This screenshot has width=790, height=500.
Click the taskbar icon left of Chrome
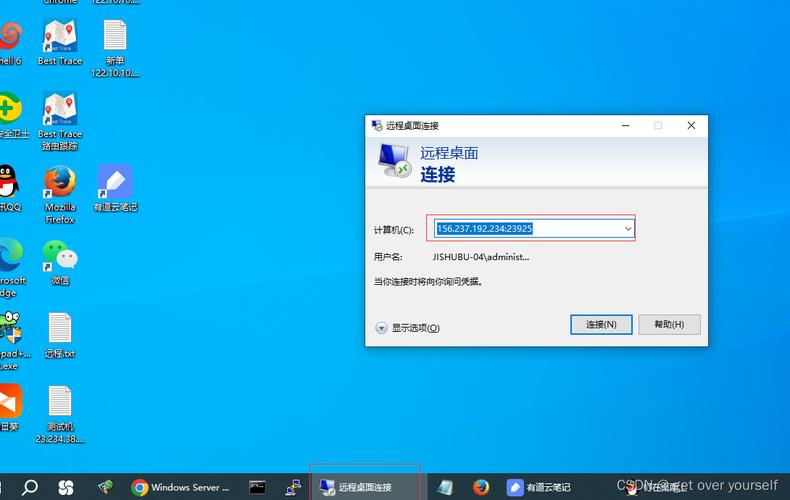105,487
